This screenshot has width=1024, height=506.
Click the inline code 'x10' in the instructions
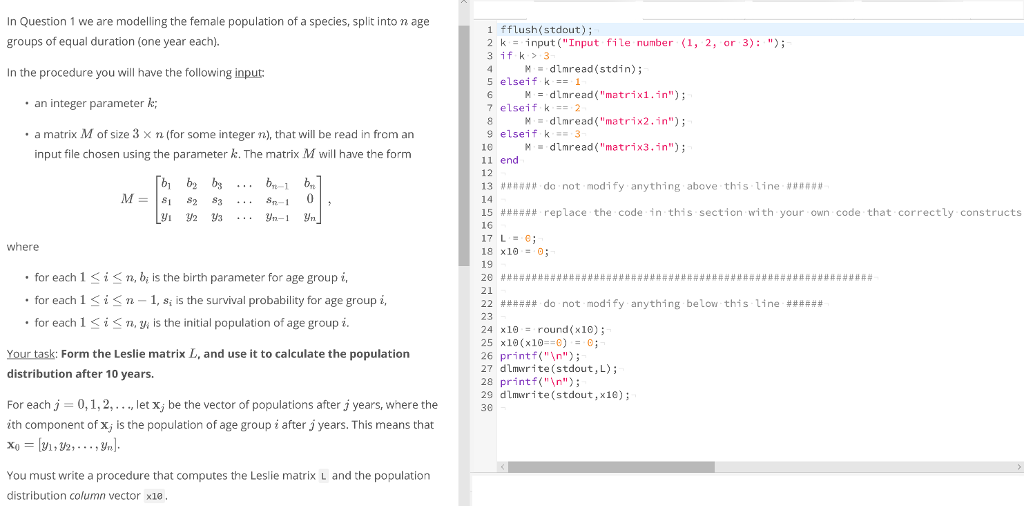[154, 496]
